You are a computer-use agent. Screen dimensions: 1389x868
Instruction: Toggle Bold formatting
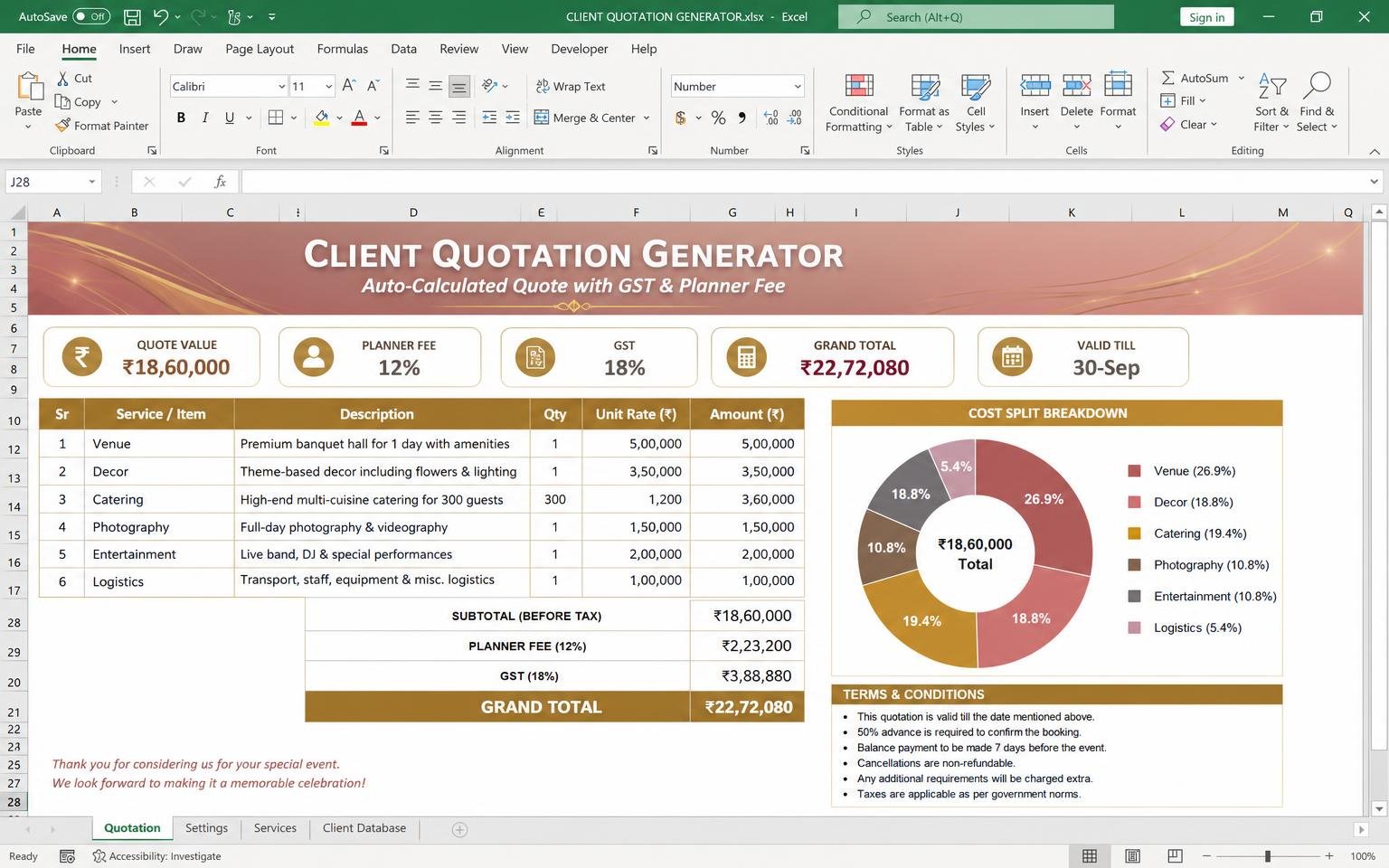pyautogui.click(x=181, y=118)
